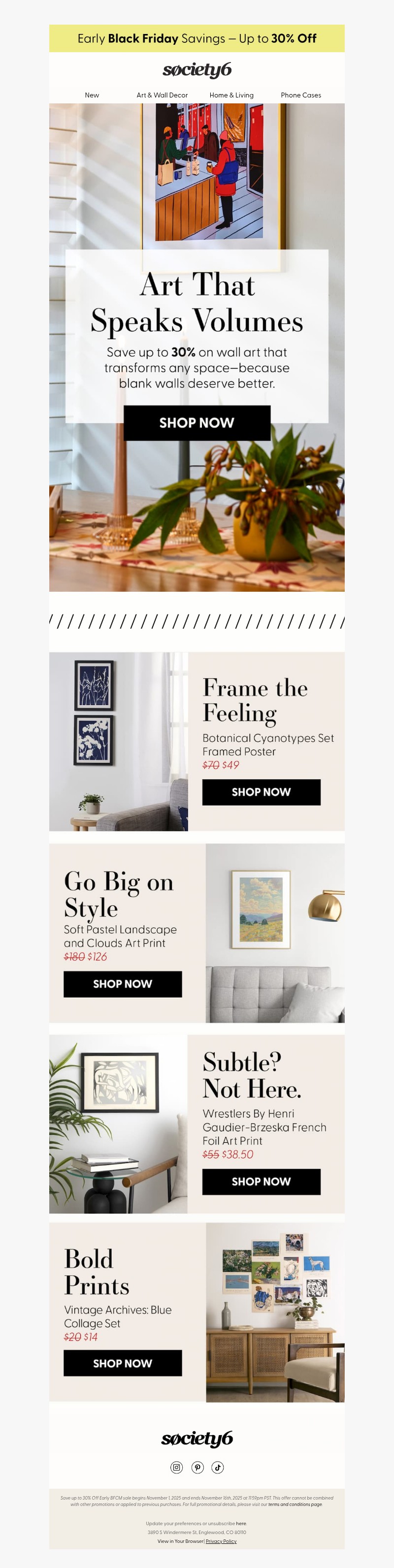Image resolution: width=394 pixels, height=1568 pixels.
Task: Shop the Botanical Cyanotypes Framed Poster
Action: pyautogui.click(x=261, y=792)
